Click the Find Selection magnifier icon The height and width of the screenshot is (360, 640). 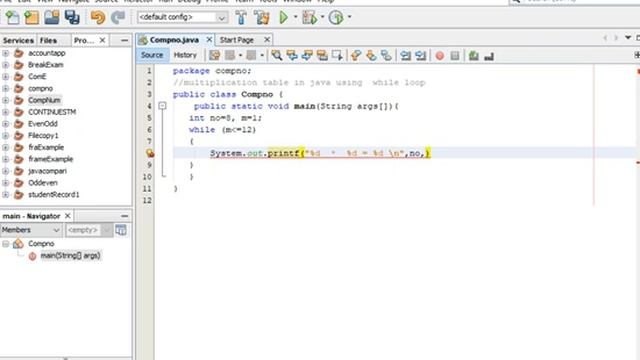tap(277, 55)
